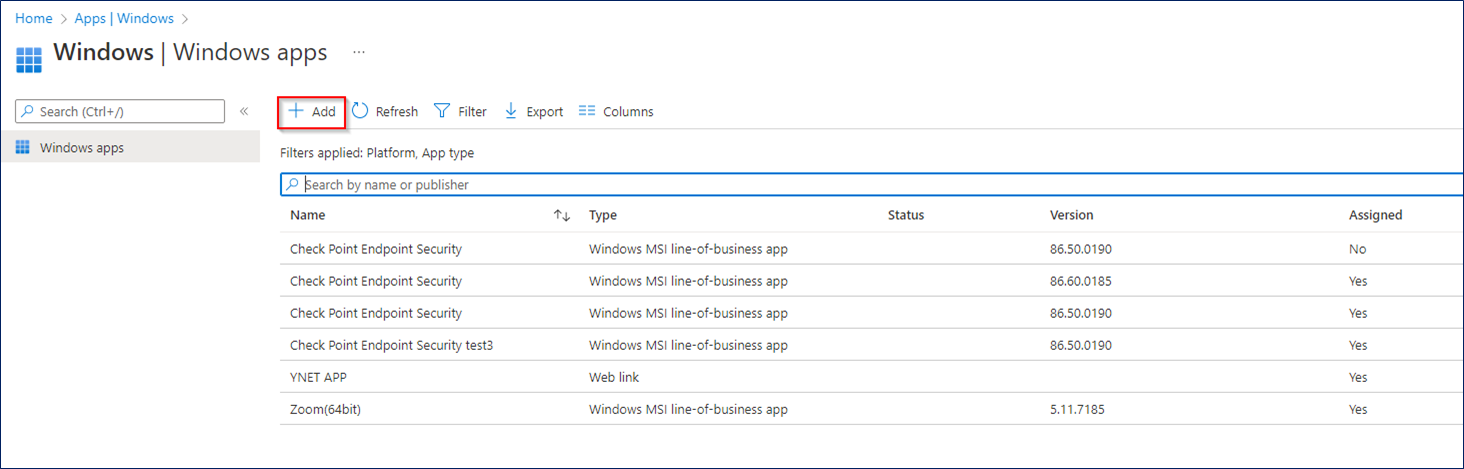Export the apps list
The width and height of the screenshot is (1464, 469).
coord(533,112)
